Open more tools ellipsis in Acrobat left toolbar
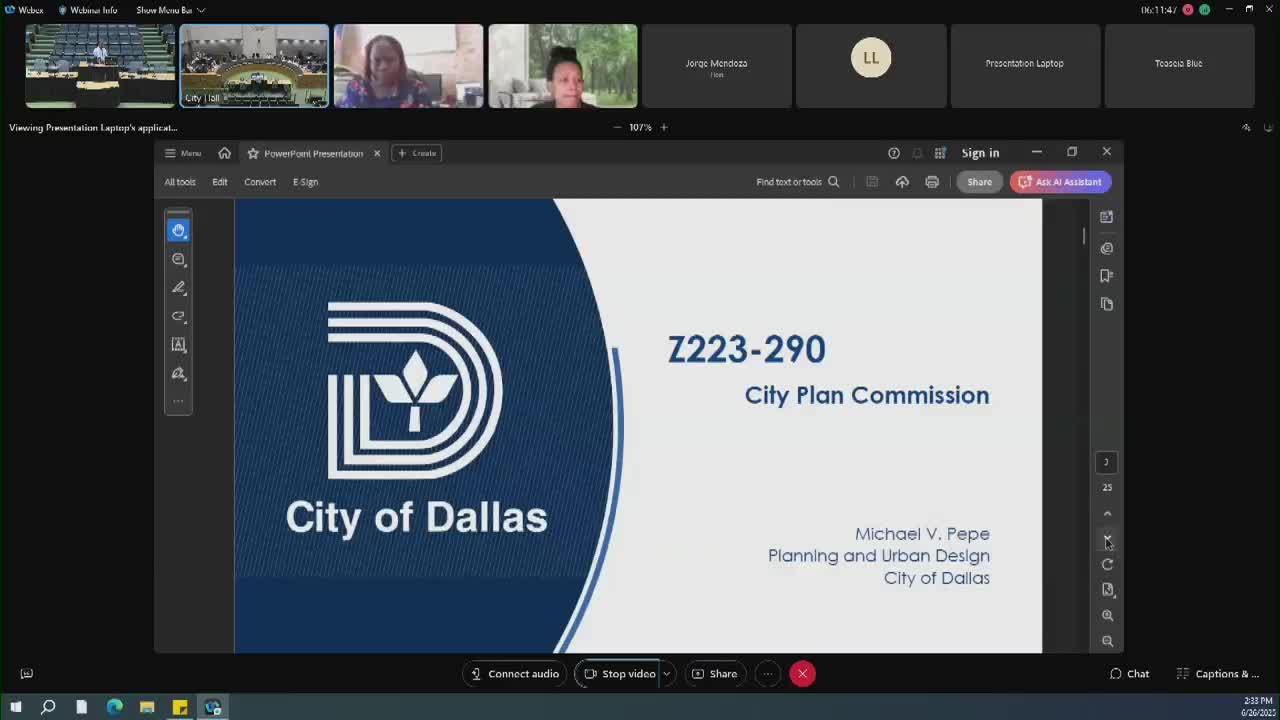The height and width of the screenshot is (720, 1280). click(178, 401)
